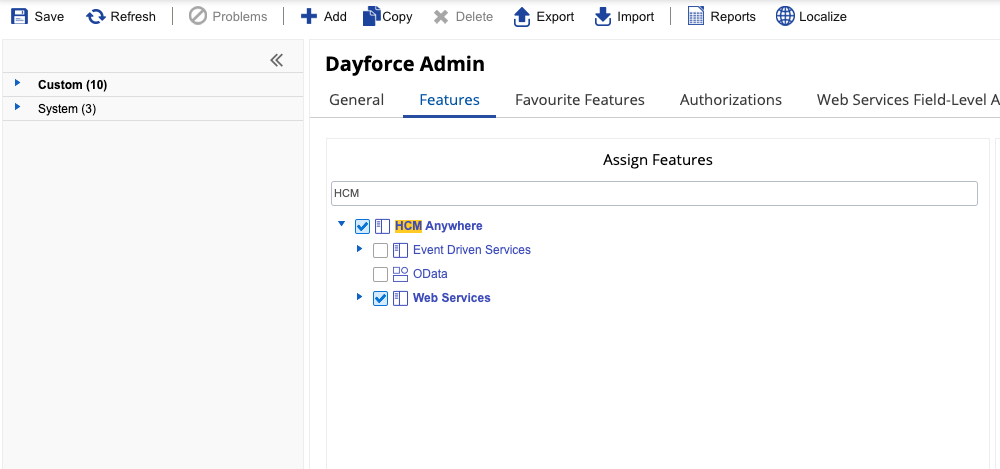Select the Web Services feature label
The width and height of the screenshot is (1000, 469).
pos(451,298)
